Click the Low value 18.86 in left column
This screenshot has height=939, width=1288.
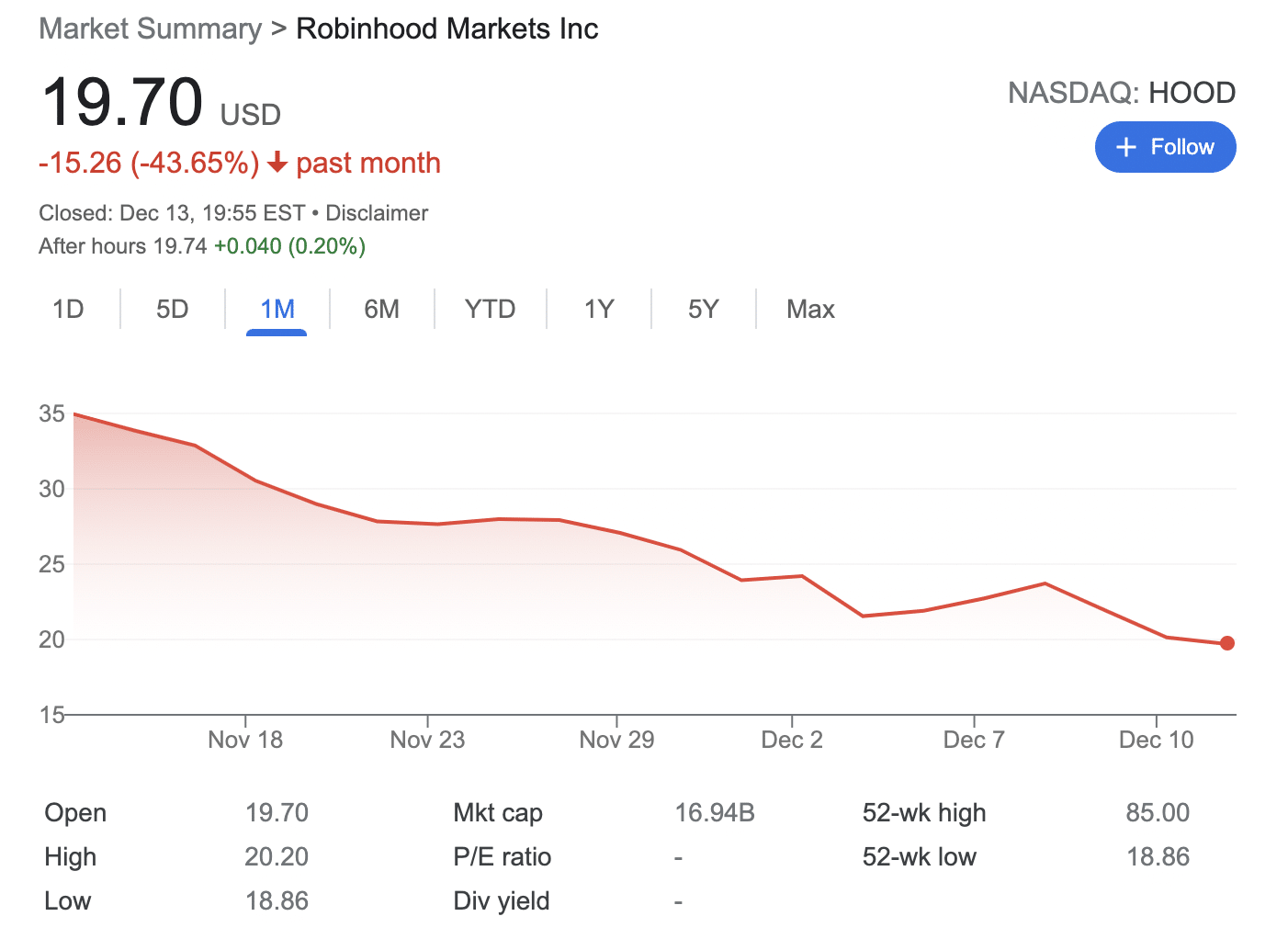tap(277, 901)
